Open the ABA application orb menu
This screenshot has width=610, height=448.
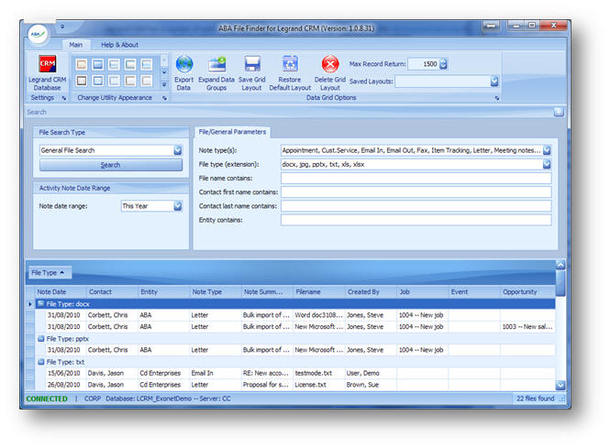tap(38, 34)
